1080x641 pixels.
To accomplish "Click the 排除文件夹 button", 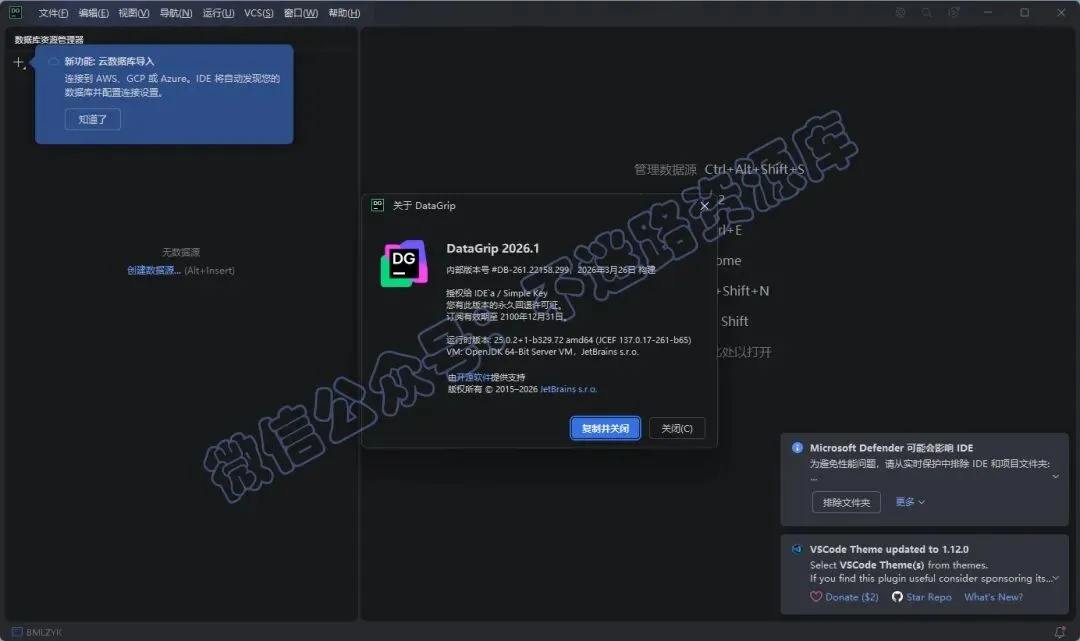I will click(847, 503).
